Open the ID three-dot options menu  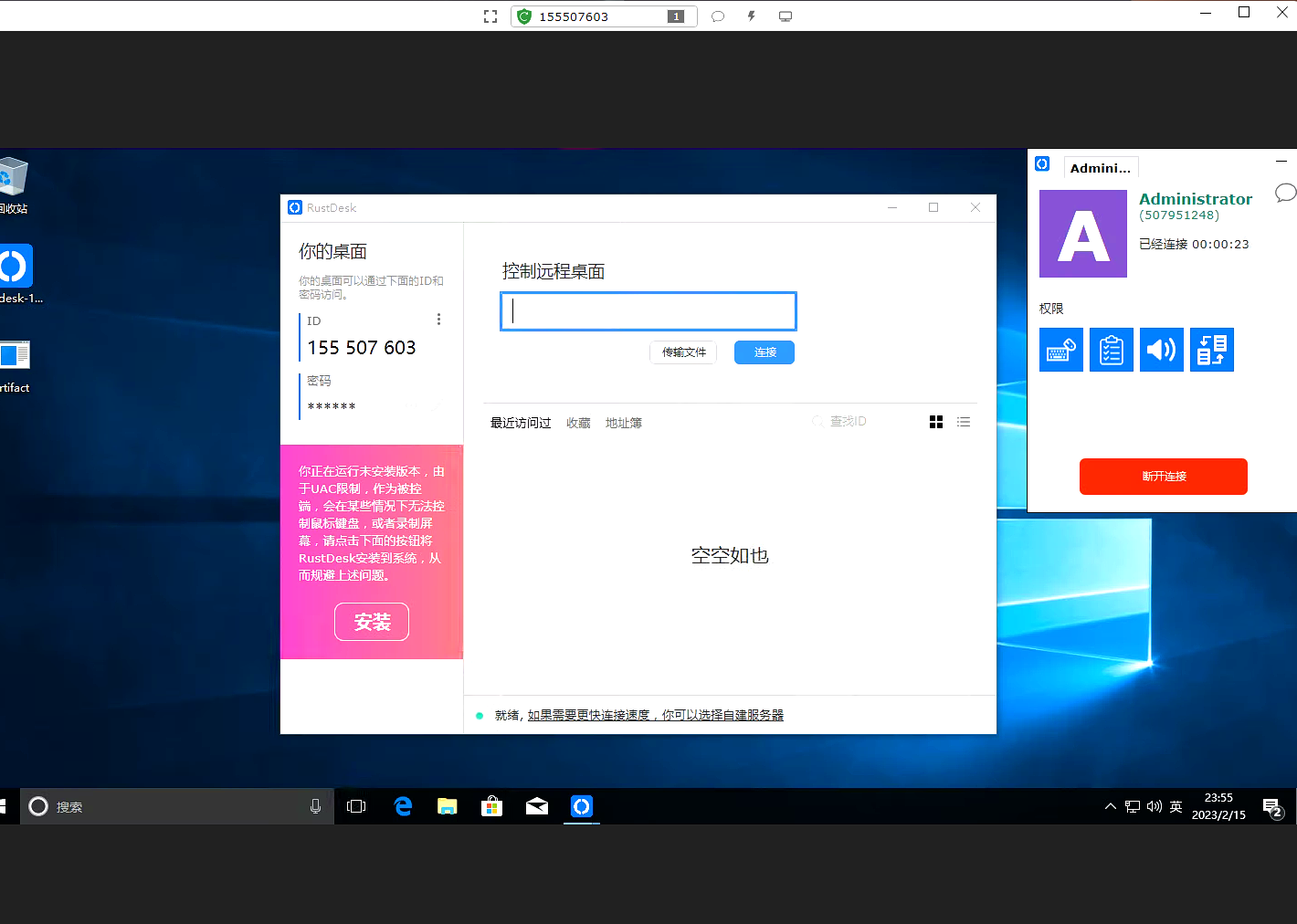tap(438, 320)
